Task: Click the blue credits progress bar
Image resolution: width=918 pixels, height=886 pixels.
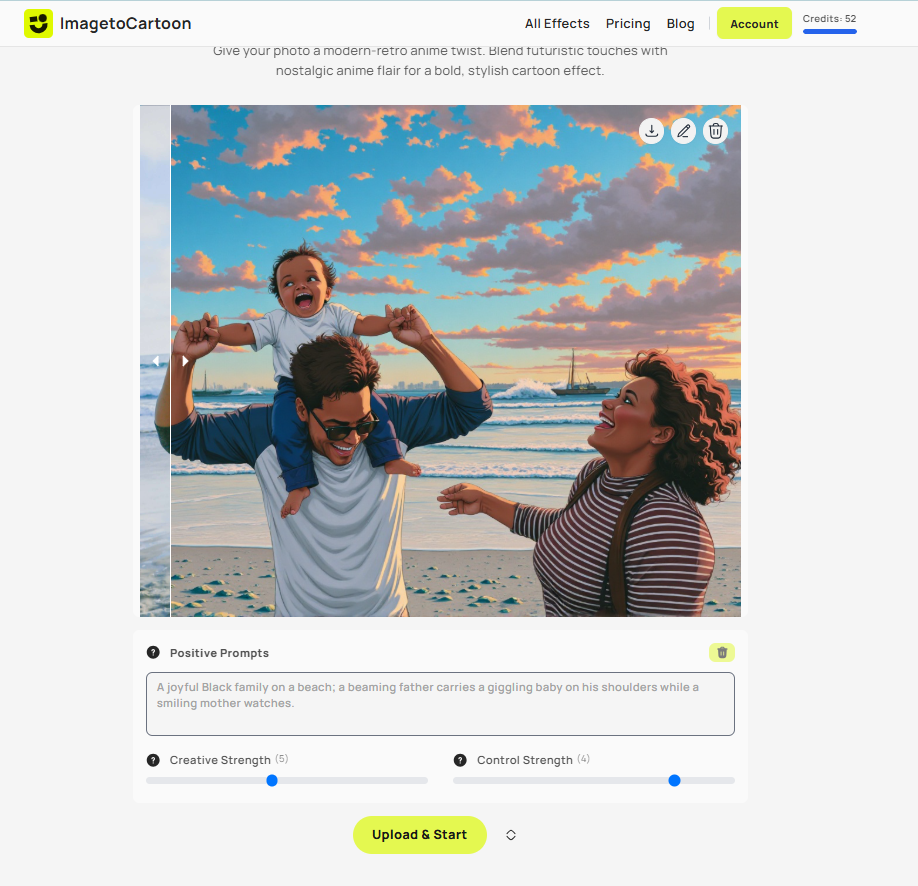Action: click(x=830, y=32)
